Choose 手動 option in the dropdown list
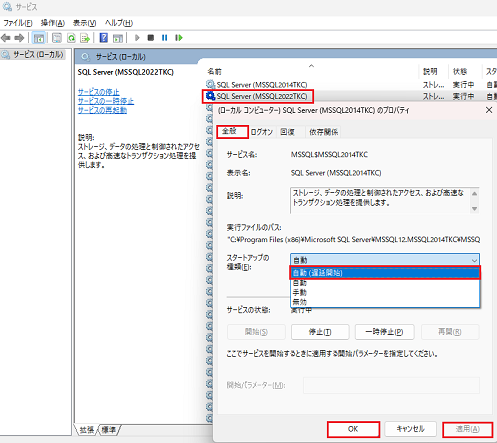497x443 pixels. 385,292
